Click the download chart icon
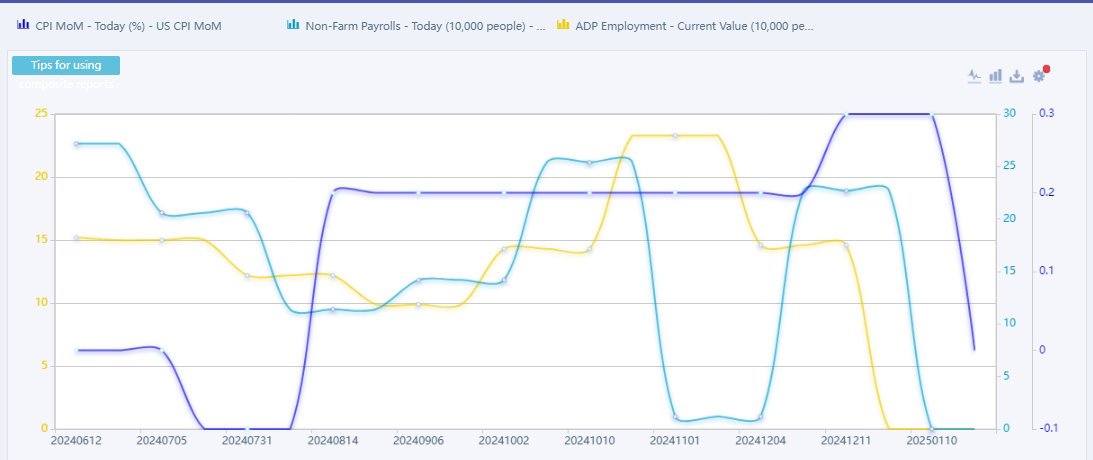 point(1017,76)
